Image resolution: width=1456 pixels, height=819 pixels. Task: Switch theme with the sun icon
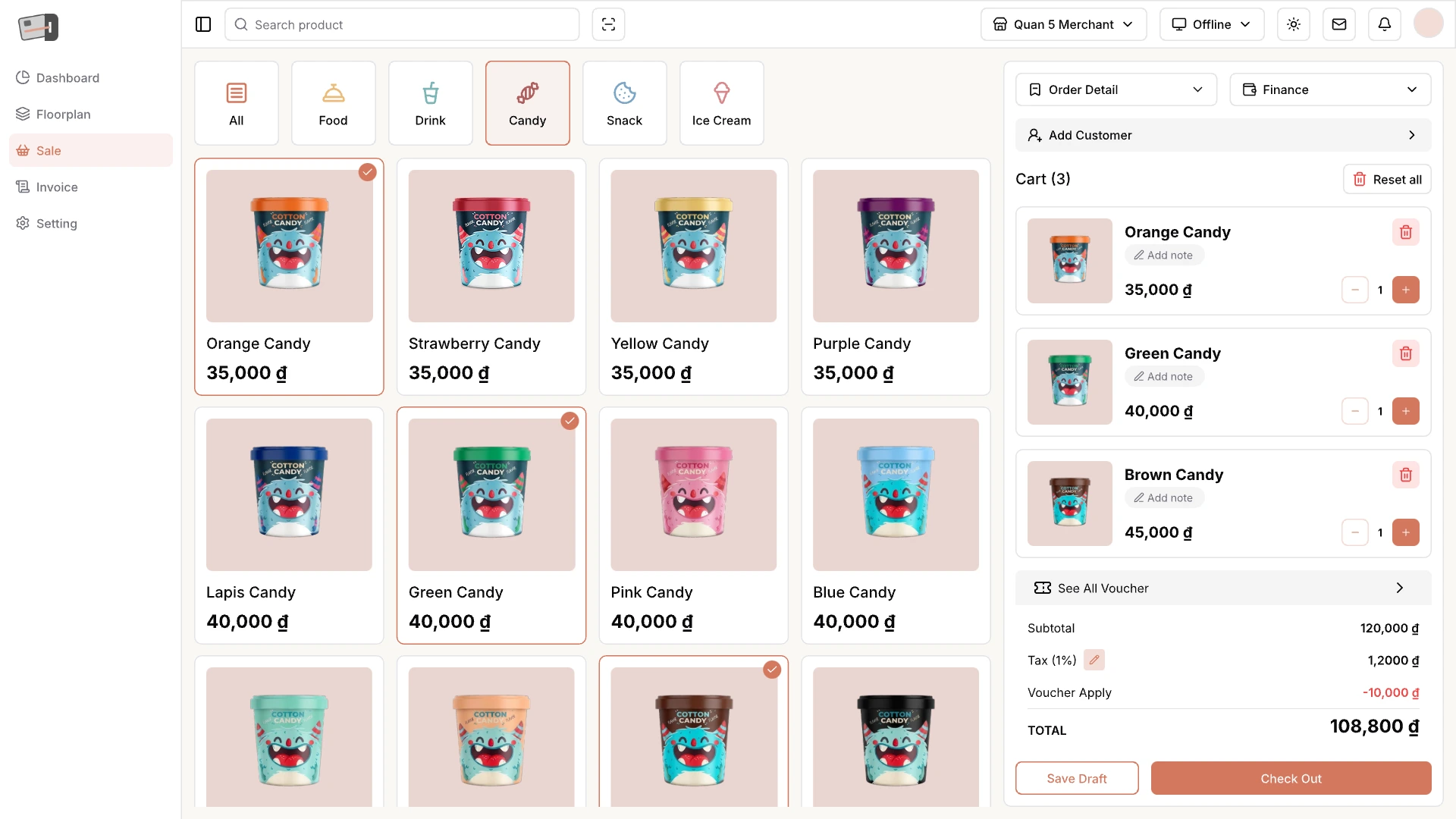pyautogui.click(x=1294, y=24)
